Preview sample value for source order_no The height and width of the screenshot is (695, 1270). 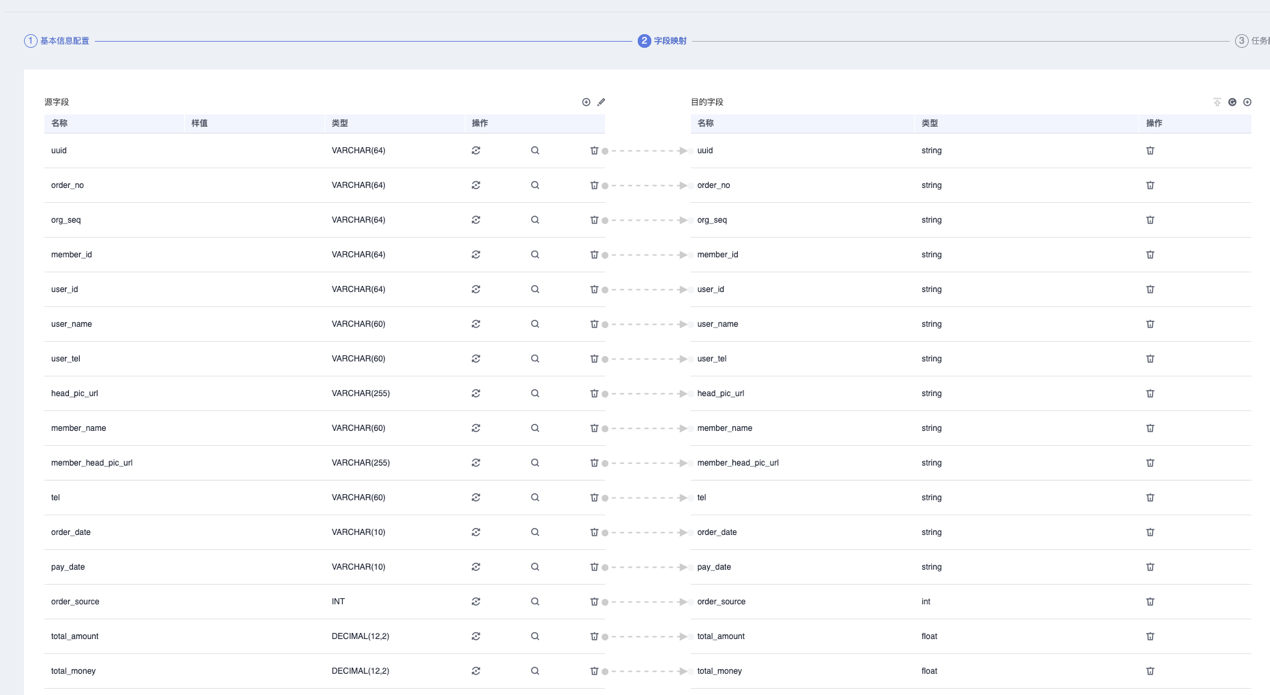[x=535, y=185]
